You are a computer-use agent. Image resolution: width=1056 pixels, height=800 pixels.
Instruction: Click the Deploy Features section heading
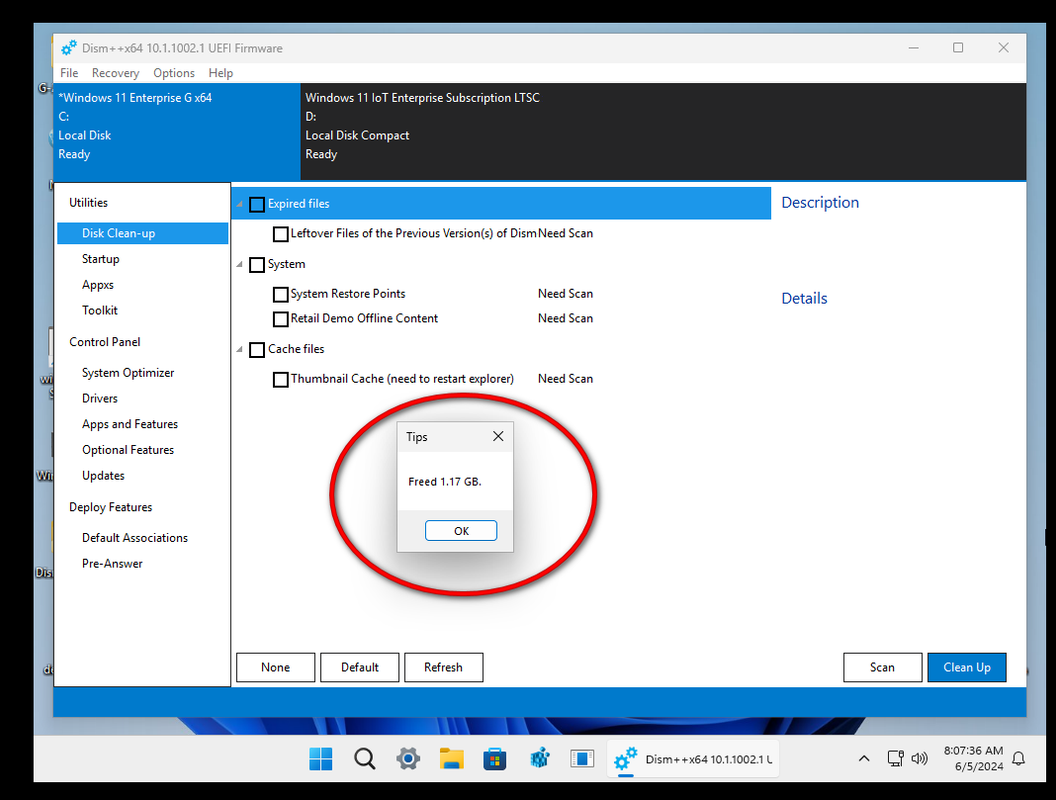[110, 506]
